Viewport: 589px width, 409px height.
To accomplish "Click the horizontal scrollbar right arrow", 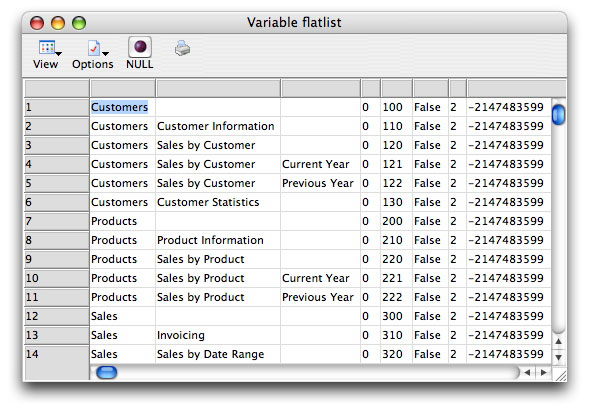I will click(544, 373).
